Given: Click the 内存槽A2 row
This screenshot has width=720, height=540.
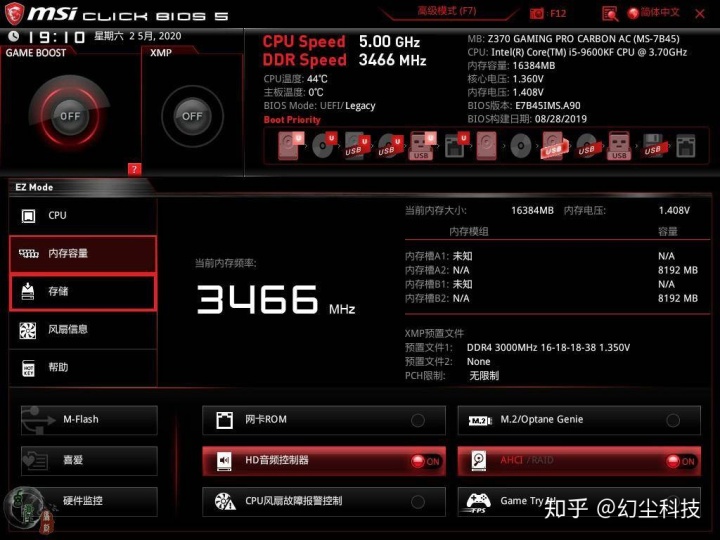Looking at the screenshot, I should pyautogui.click(x=551, y=270).
